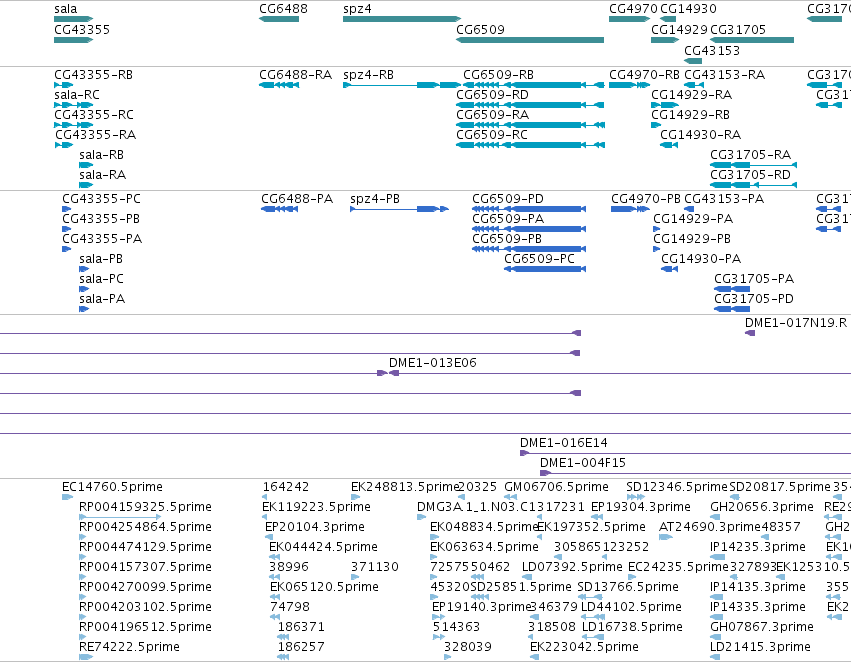Click the CG14929-RA transcript
The width and height of the screenshot is (851, 662).
(665, 105)
